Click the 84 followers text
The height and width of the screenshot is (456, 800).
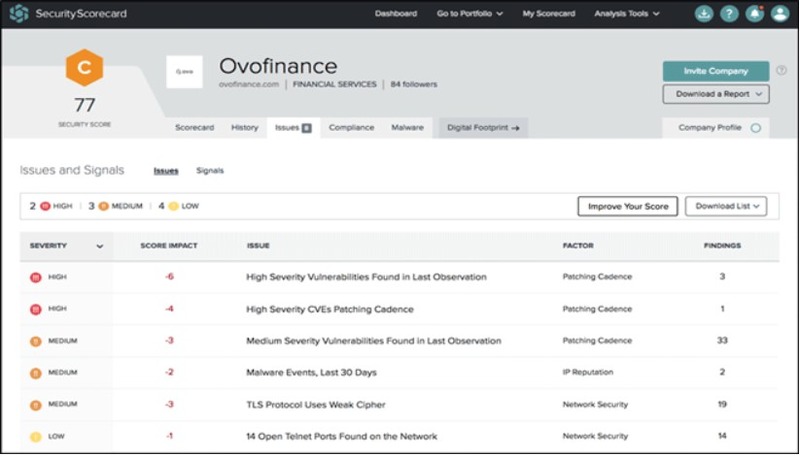click(414, 85)
